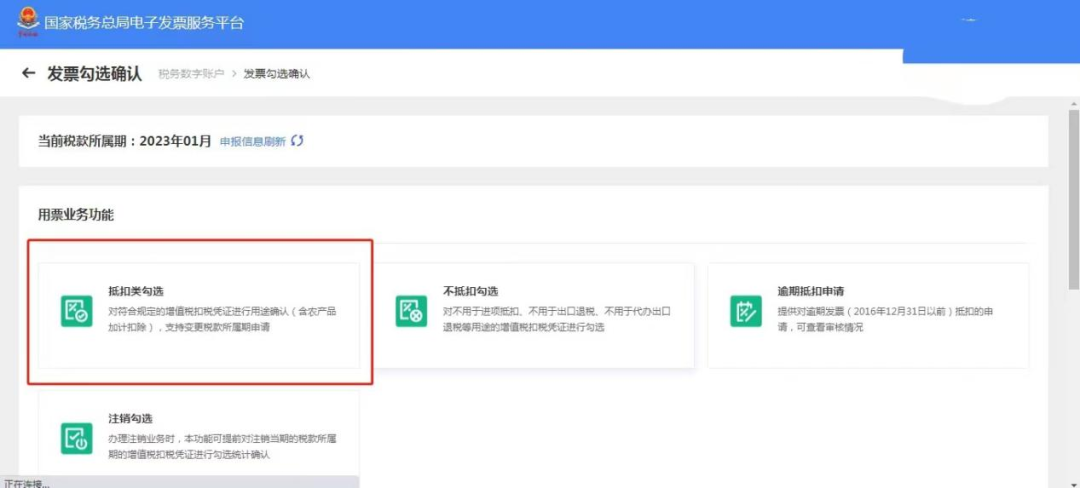Click the 不抵扣勾选 description text
Screen dimensions: 1080x488
[x=556, y=320]
